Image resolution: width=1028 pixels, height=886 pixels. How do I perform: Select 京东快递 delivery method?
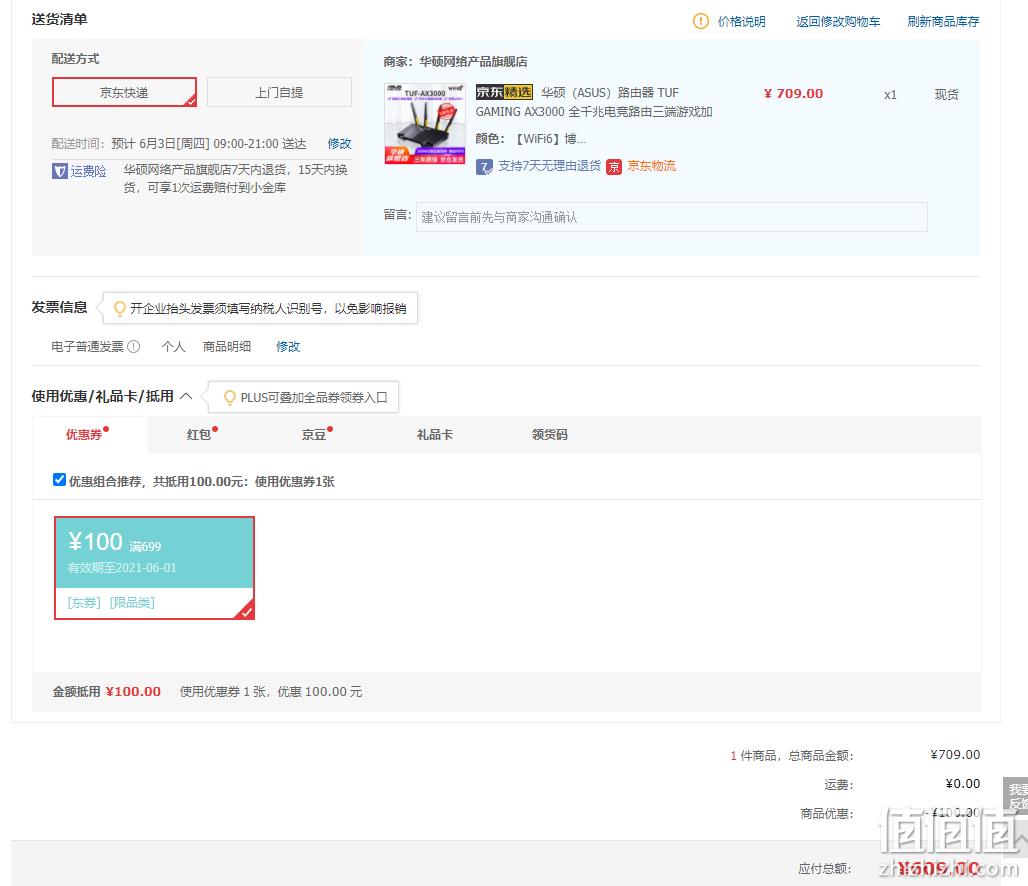tap(124, 92)
